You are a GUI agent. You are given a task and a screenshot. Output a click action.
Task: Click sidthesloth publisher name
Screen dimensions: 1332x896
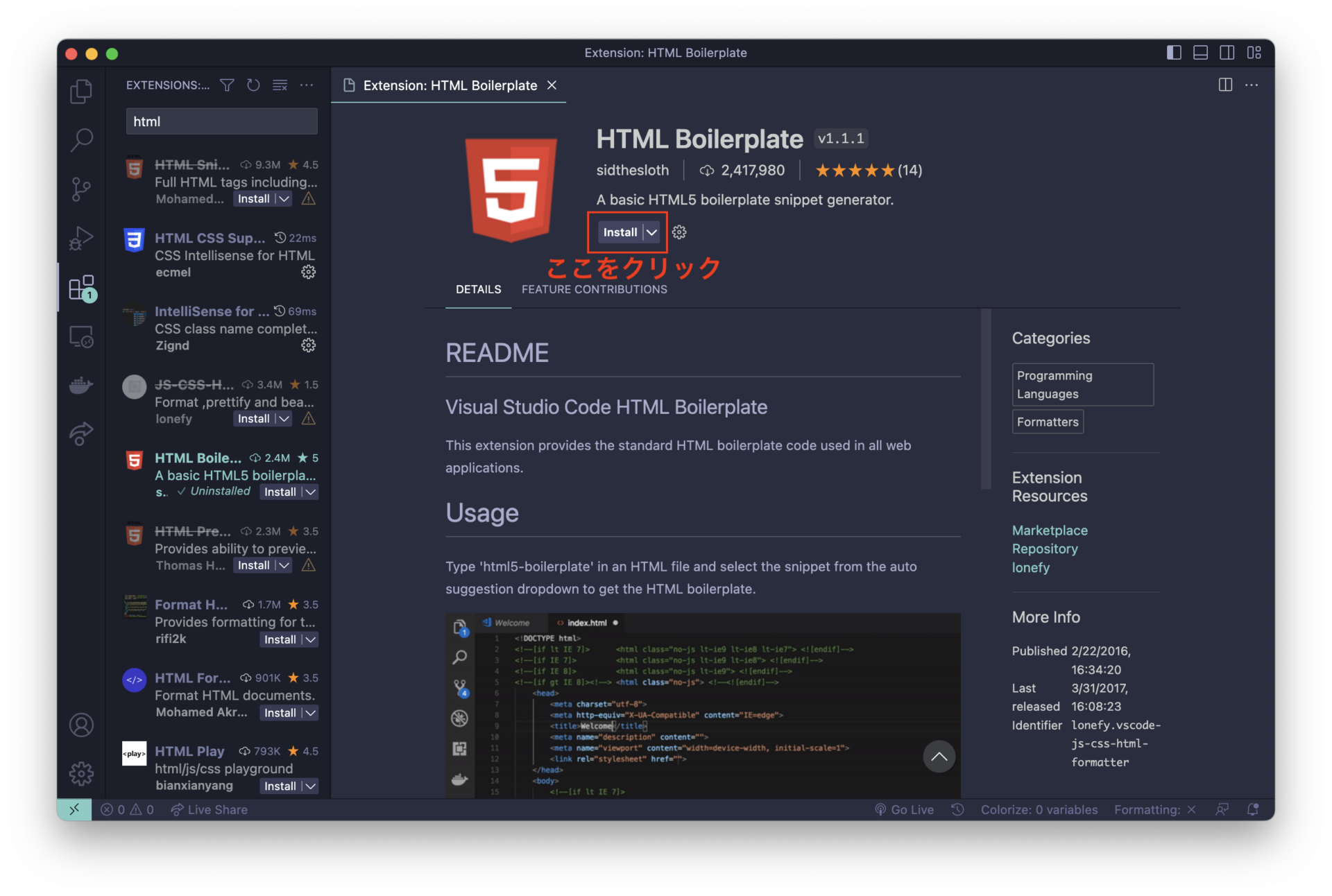click(633, 171)
